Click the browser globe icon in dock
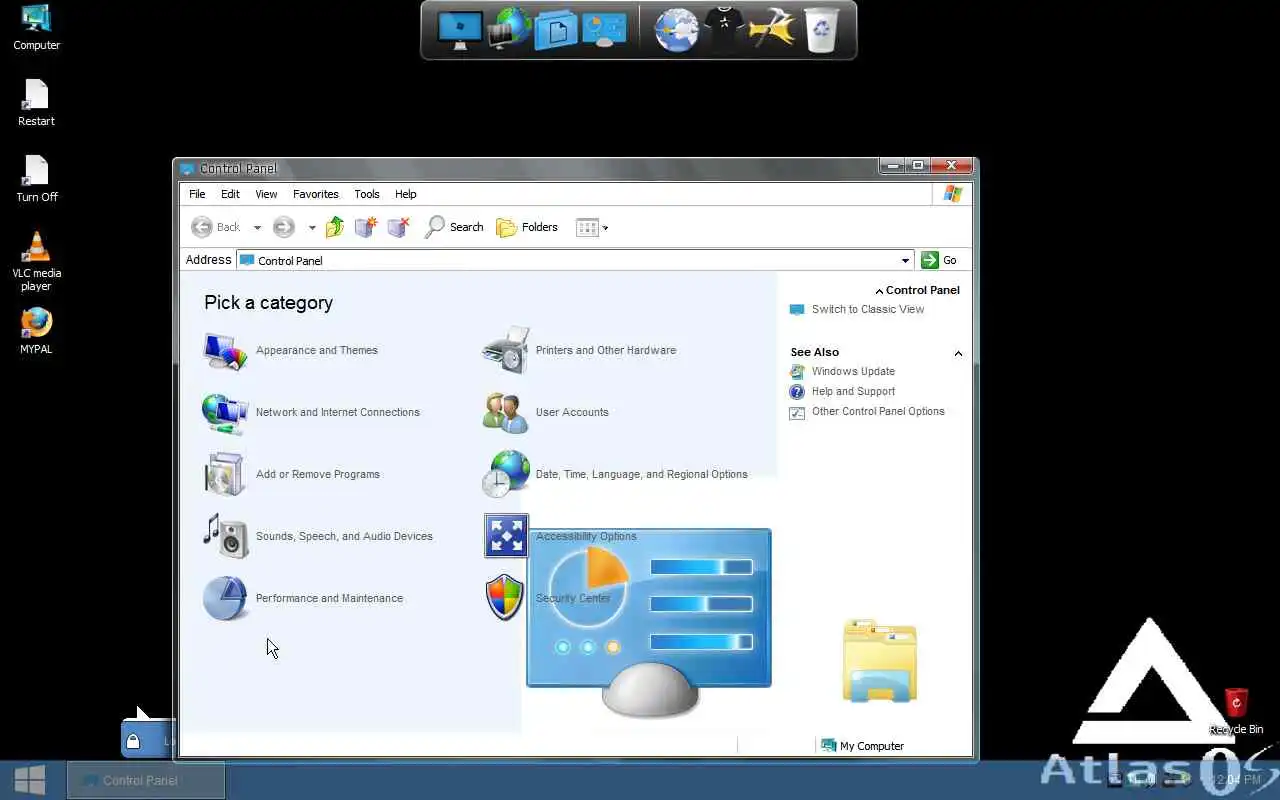This screenshot has width=1280, height=800. pyautogui.click(x=676, y=30)
